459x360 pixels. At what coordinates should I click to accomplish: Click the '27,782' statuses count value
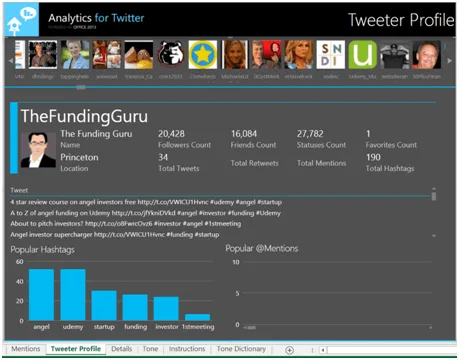click(310, 134)
